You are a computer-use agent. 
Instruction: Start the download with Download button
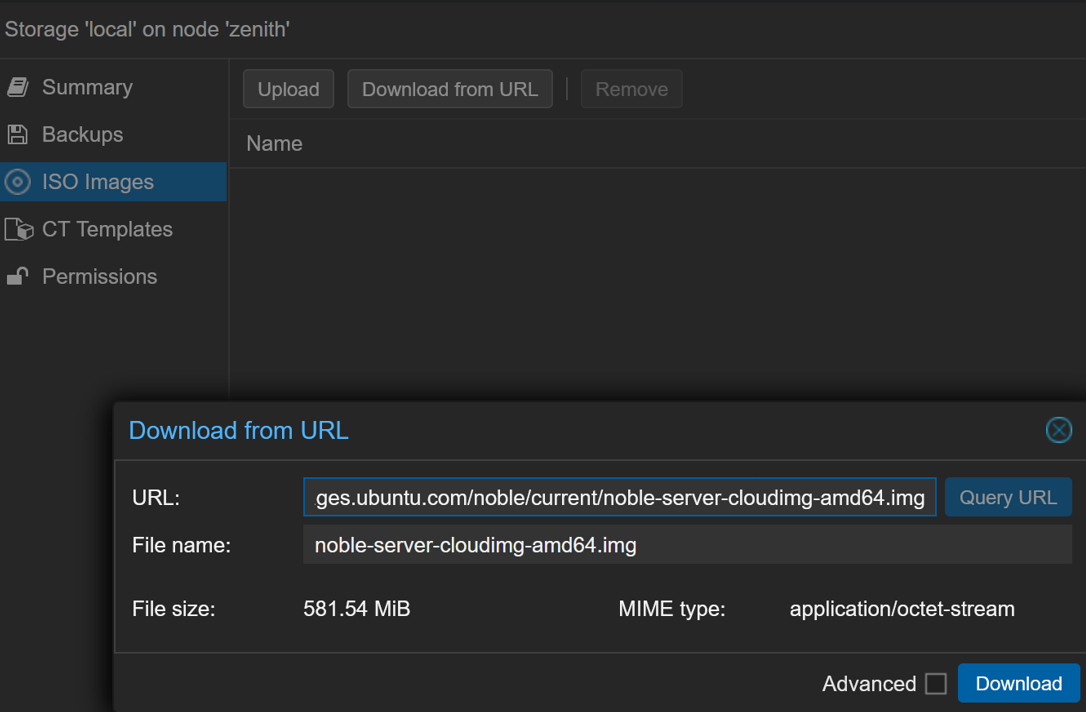[1018, 684]
